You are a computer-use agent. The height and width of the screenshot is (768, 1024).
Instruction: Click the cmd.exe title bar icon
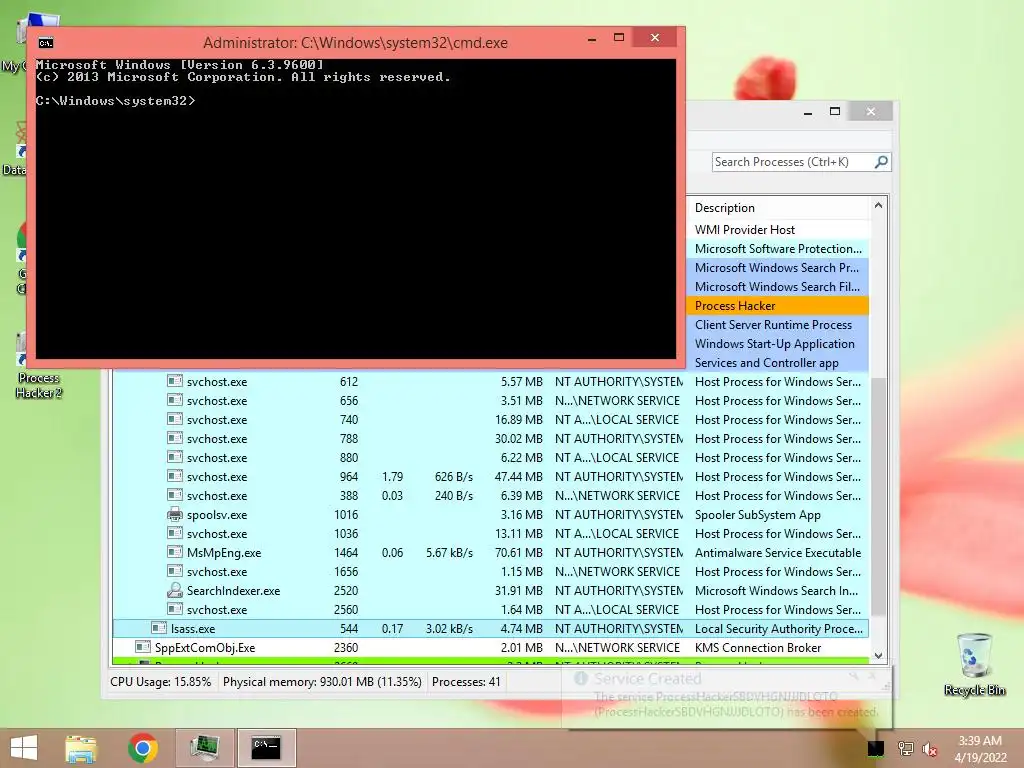coord(46,43)
